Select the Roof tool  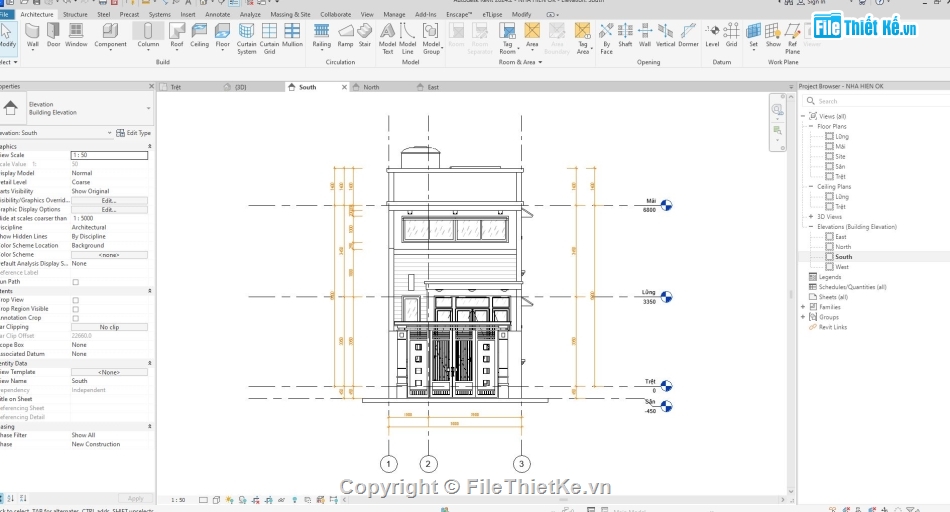[x=176, y=35]
